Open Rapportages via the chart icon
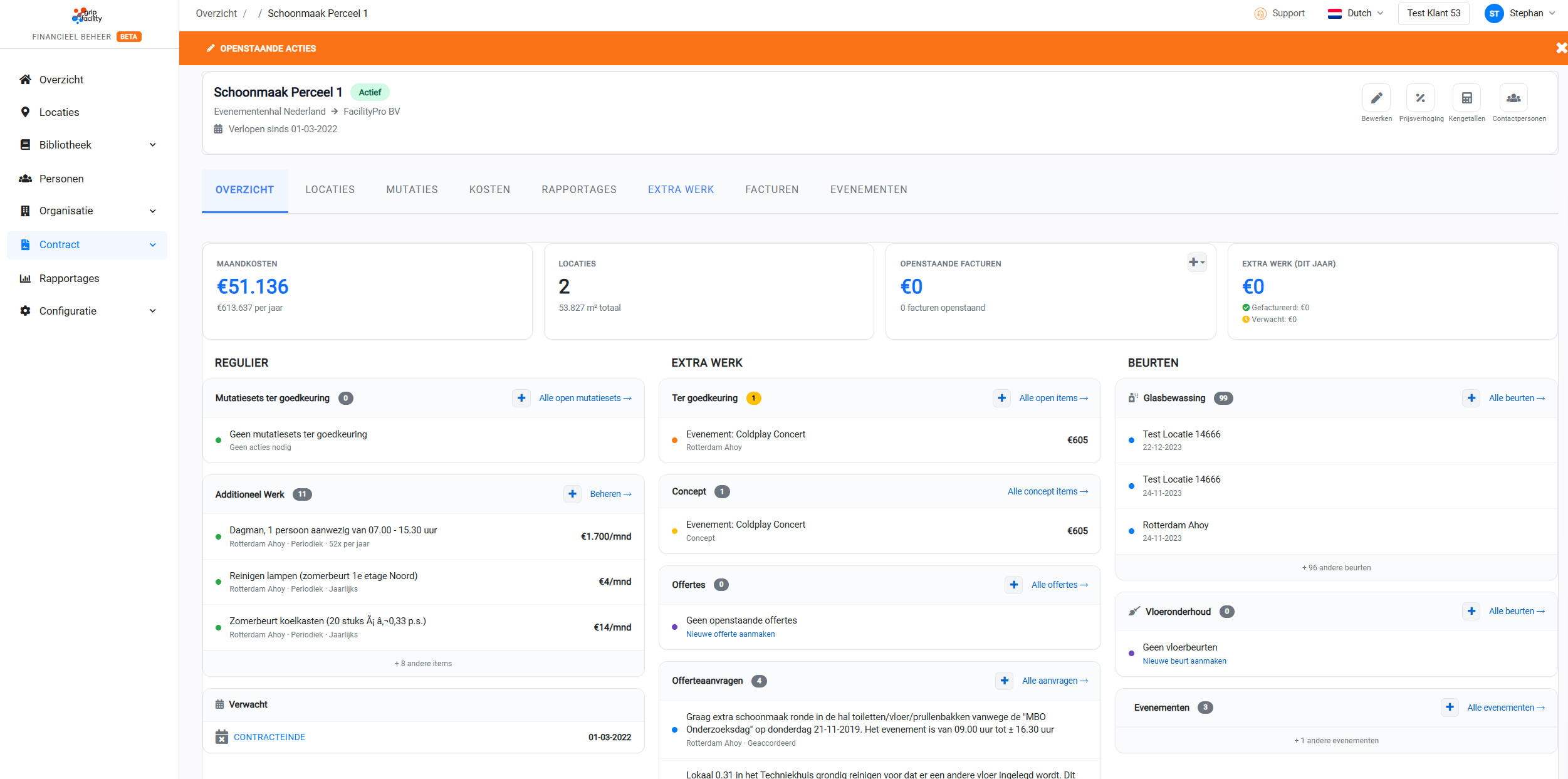Image resolution: width=1568 pixels, height=779 pixels. coord(25,278)
